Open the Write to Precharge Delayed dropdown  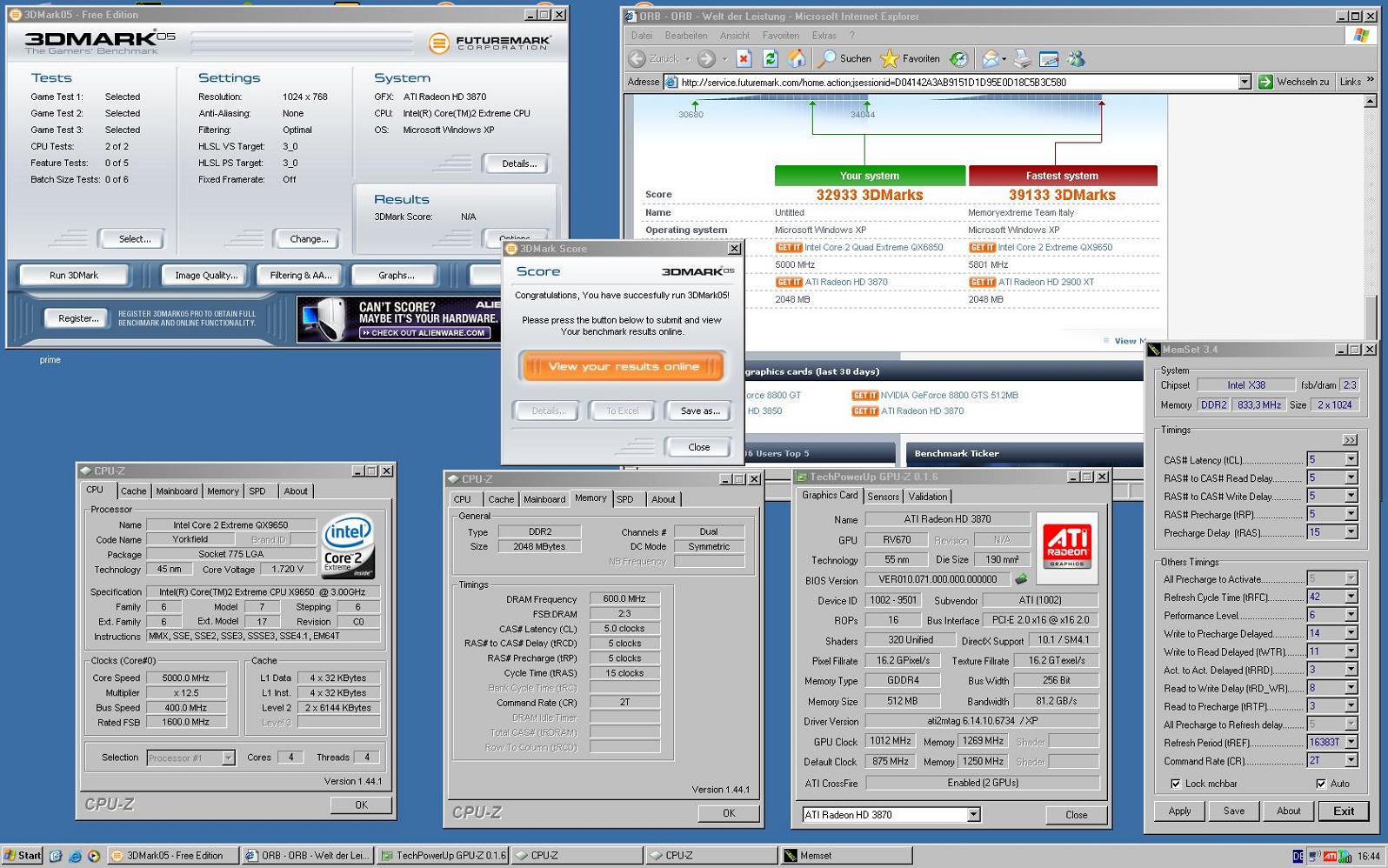pos(1351,633)
